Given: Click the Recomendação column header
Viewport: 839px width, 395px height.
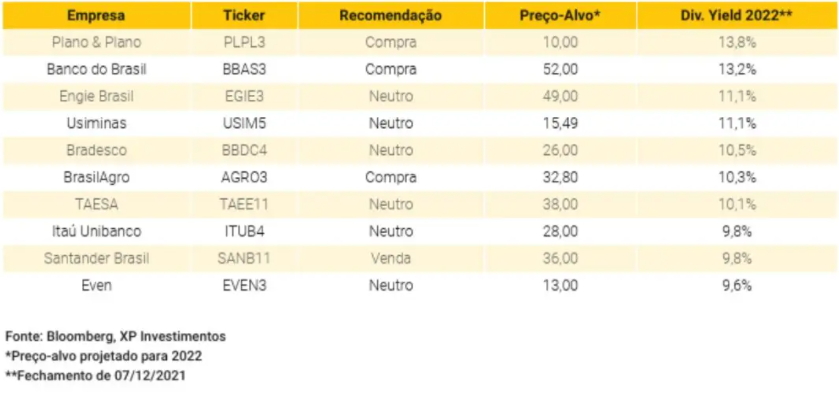Looking at the screenshot, I should [391, 16].
